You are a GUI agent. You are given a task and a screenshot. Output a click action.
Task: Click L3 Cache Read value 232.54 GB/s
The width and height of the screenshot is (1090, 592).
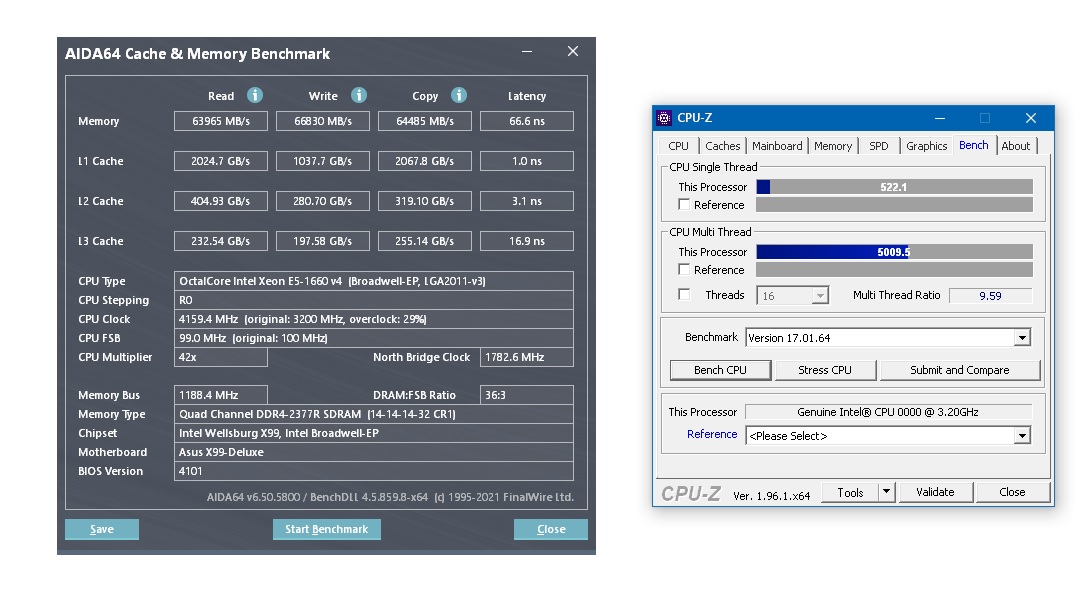pos(221,241)
